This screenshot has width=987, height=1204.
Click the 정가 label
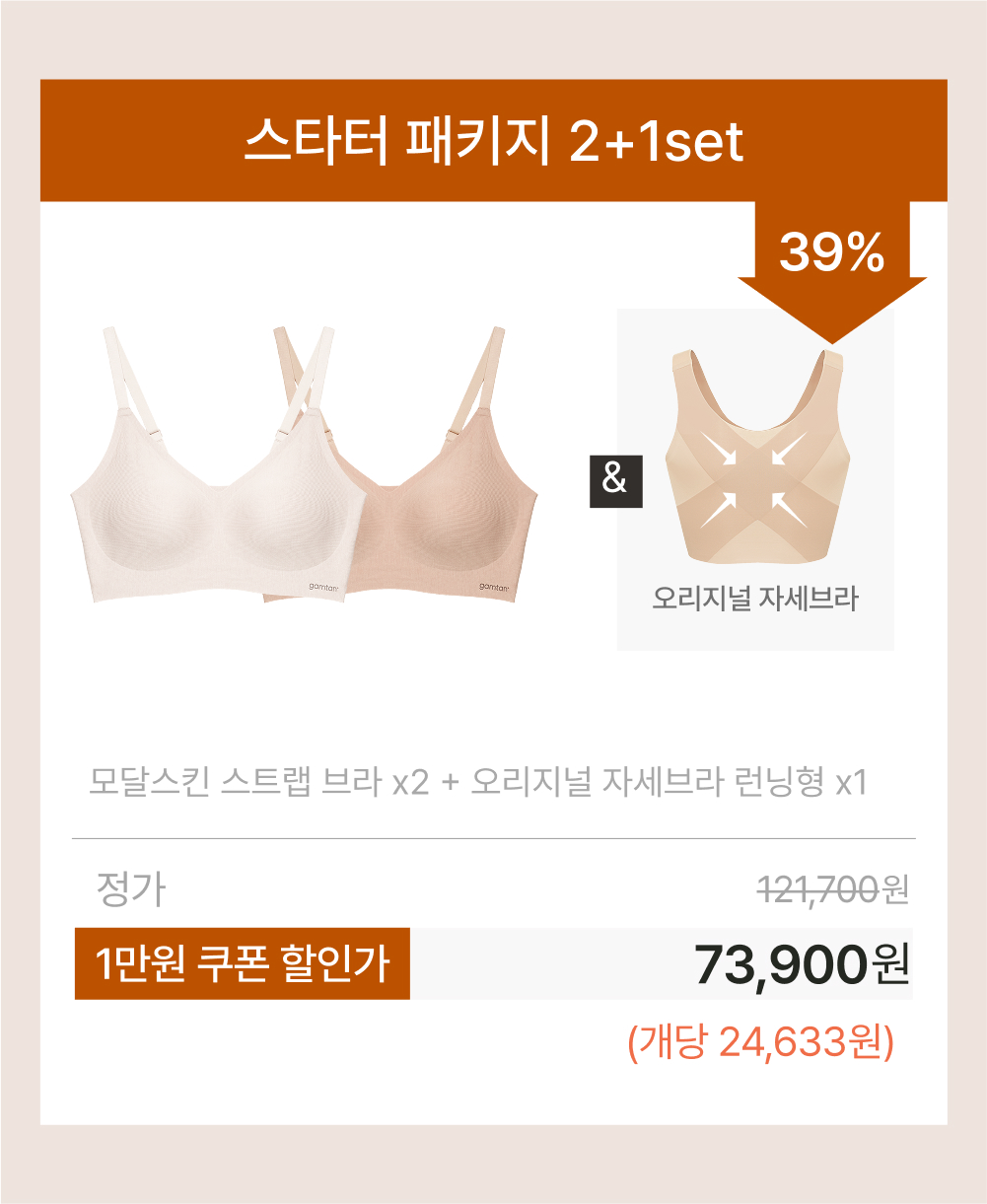(131, 889)
